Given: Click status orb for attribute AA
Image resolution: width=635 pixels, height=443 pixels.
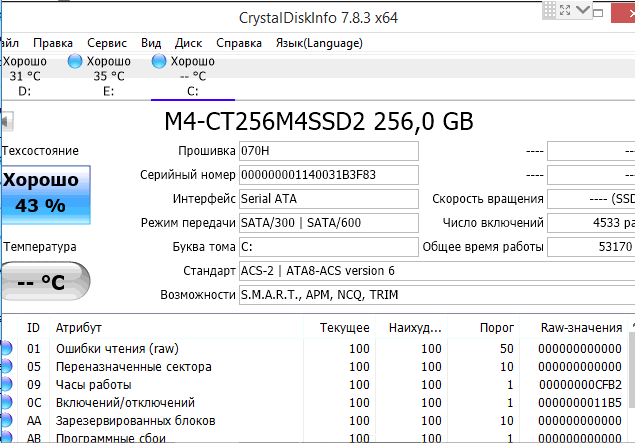Looking at the screenshot, I should pos(6,420).
